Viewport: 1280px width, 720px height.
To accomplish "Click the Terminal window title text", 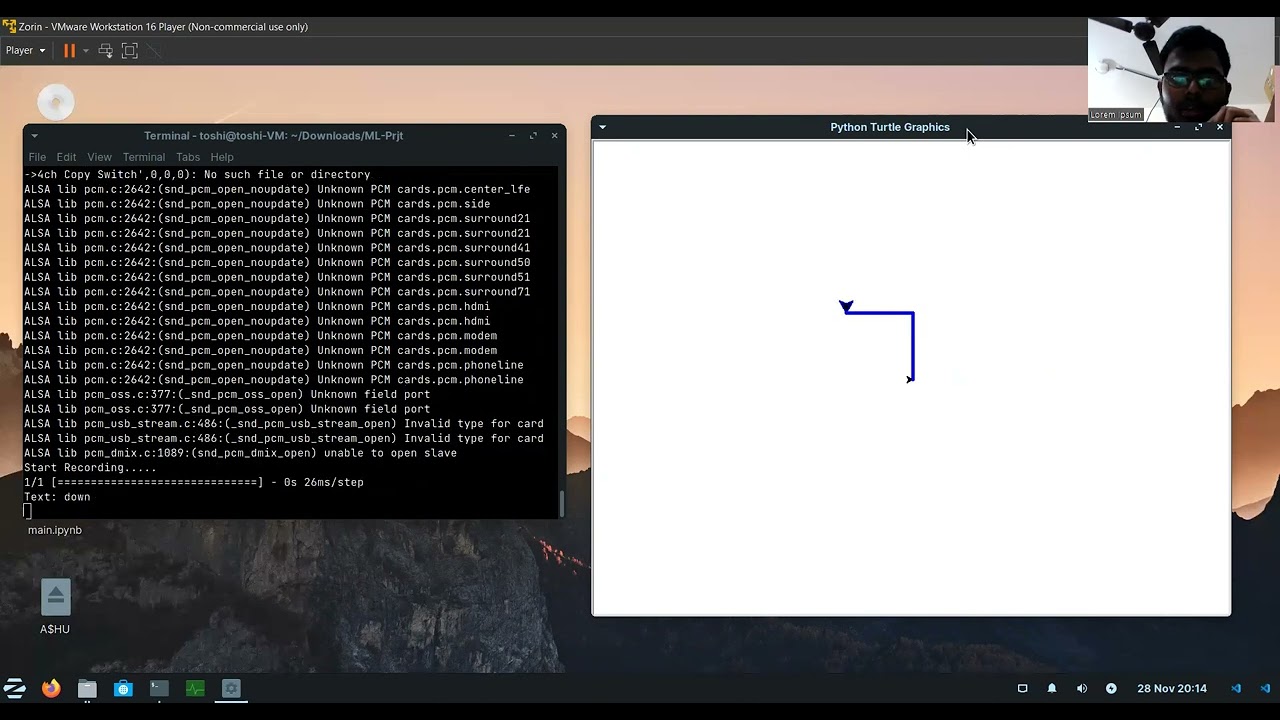I will coord(273,136).
